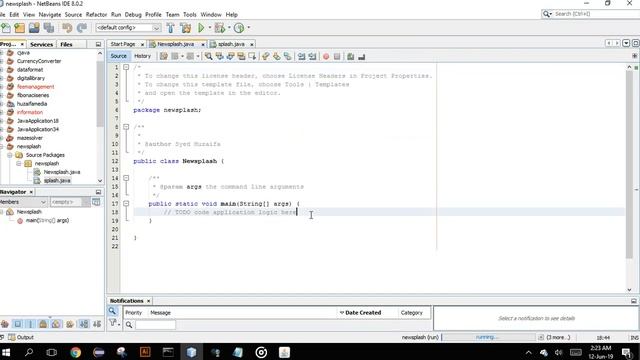This screenshot has width=640, height=360.
Task: Click the Redo toolbar icon
Action: [82, 28]
